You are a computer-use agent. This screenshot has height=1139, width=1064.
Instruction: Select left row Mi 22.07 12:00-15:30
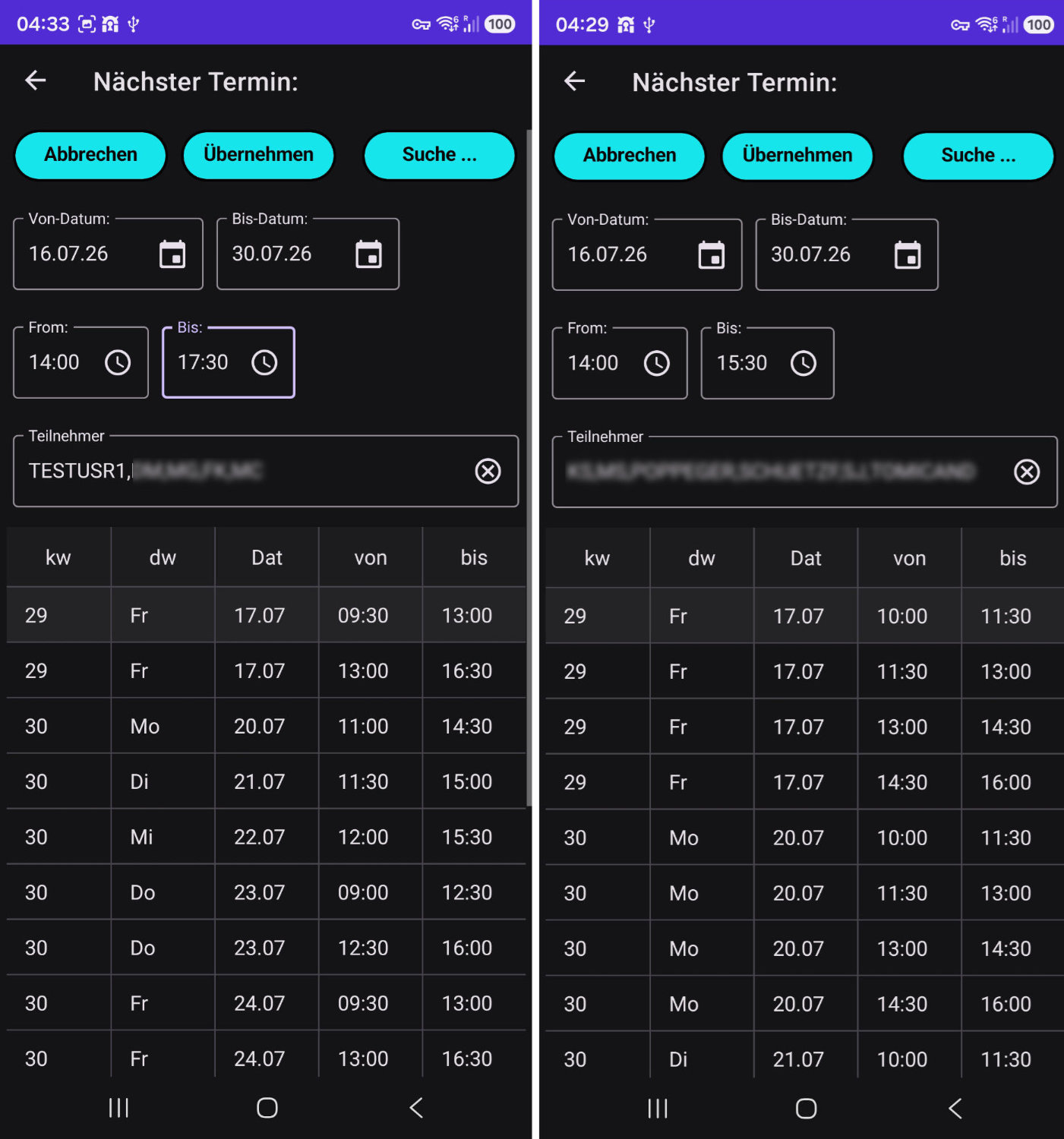click(266, 838)
